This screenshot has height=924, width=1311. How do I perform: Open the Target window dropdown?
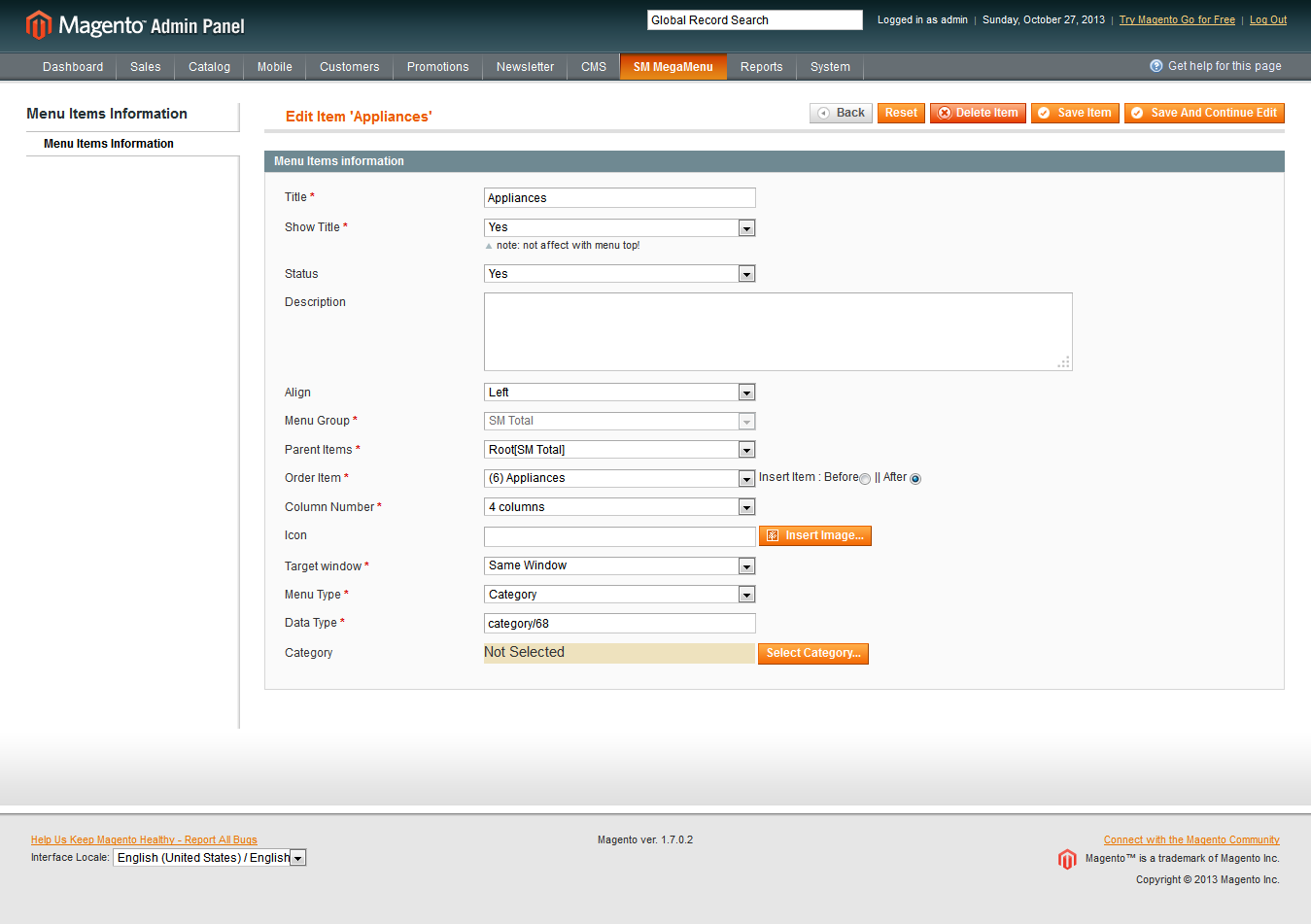click(x=620, y=565)
